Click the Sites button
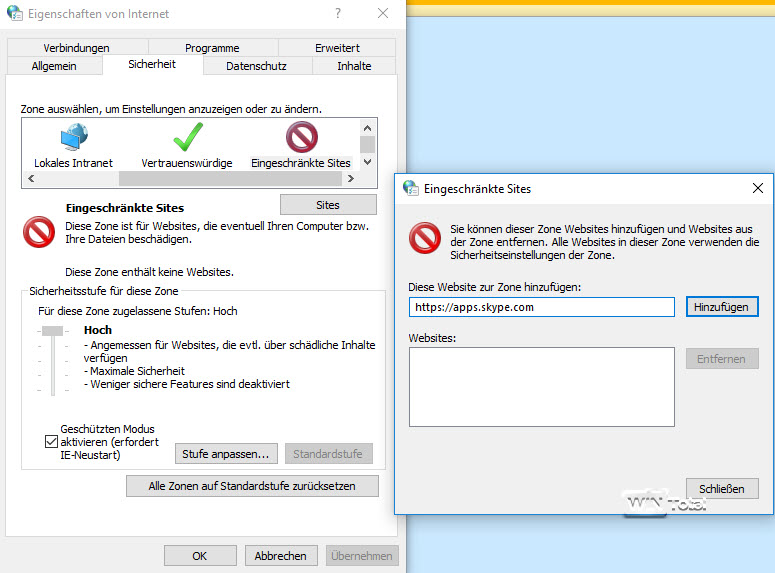775x573 pixels. click(x=328, y=205)
